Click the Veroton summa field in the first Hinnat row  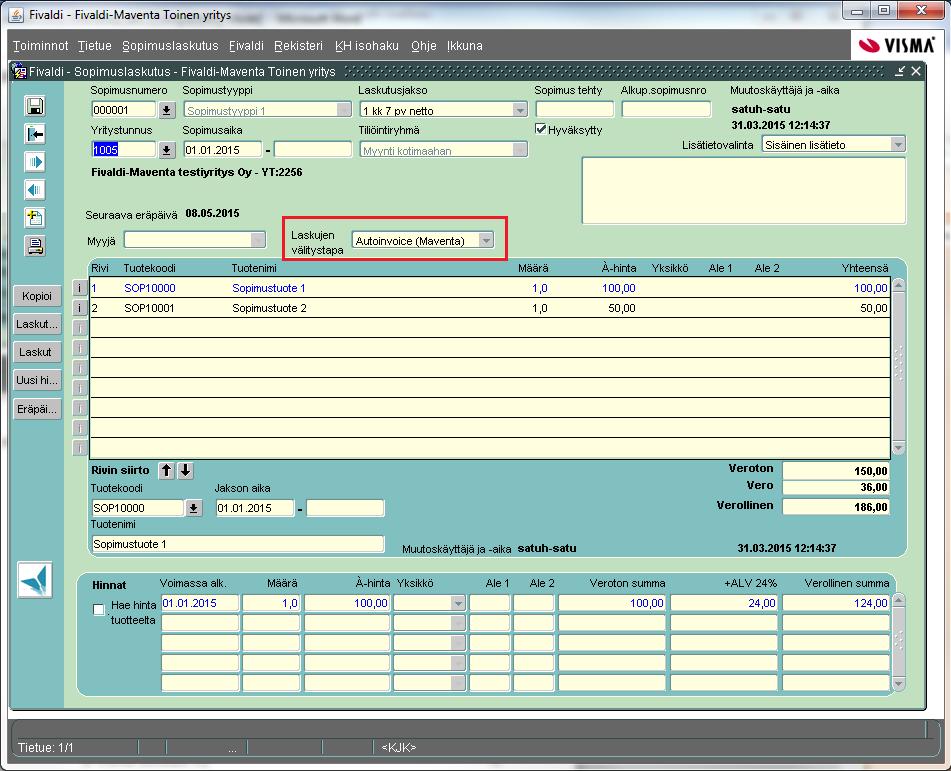613,603
